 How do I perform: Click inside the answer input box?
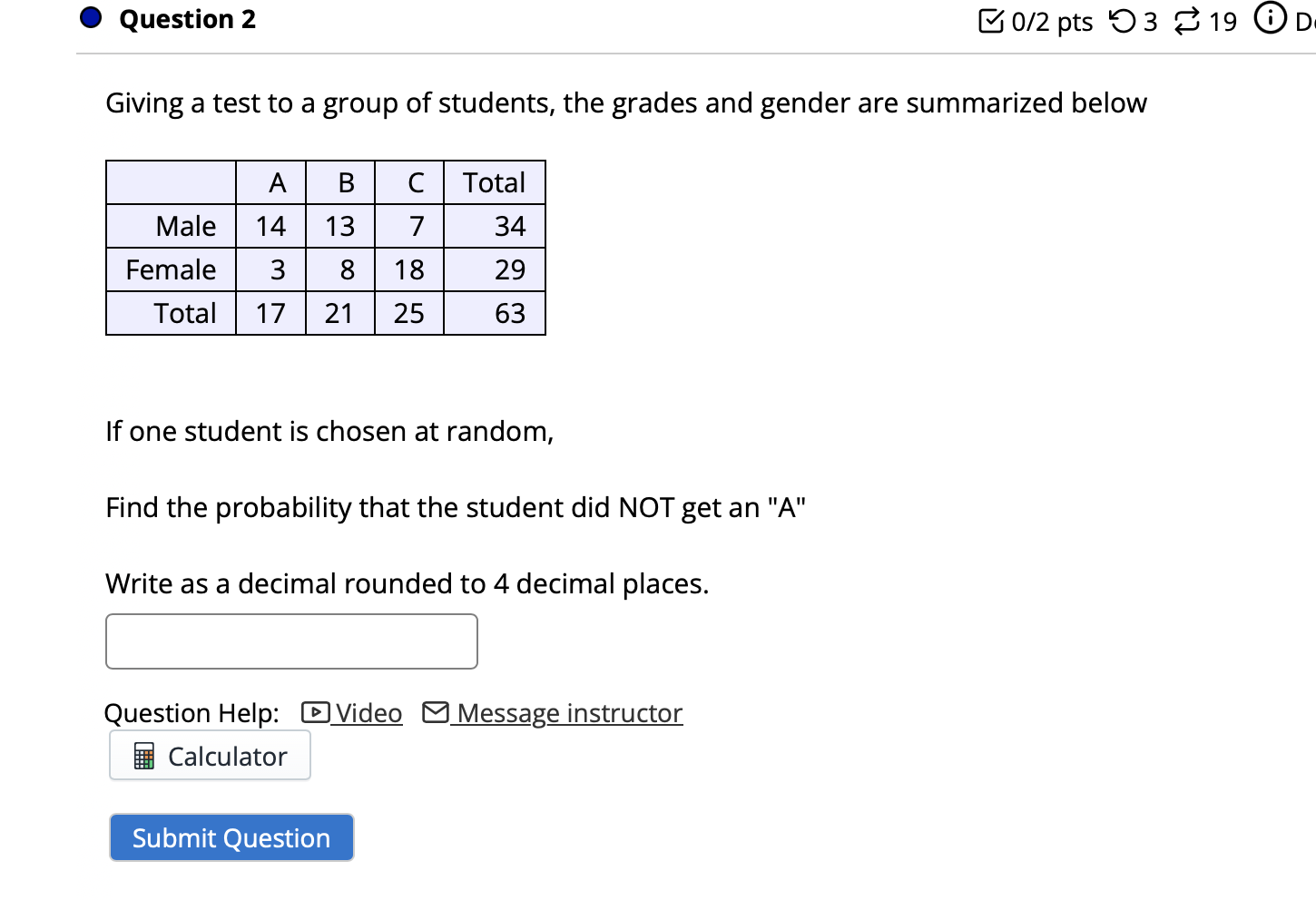point(291,641)
